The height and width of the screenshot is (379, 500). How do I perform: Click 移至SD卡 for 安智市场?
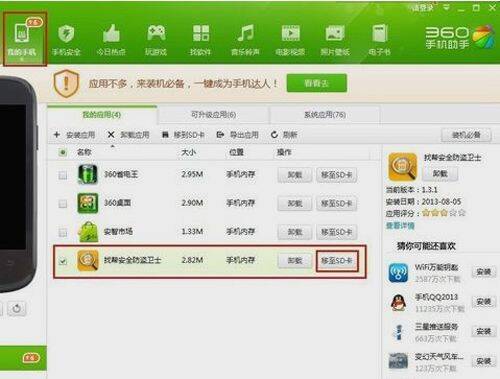tap(337, 232)
